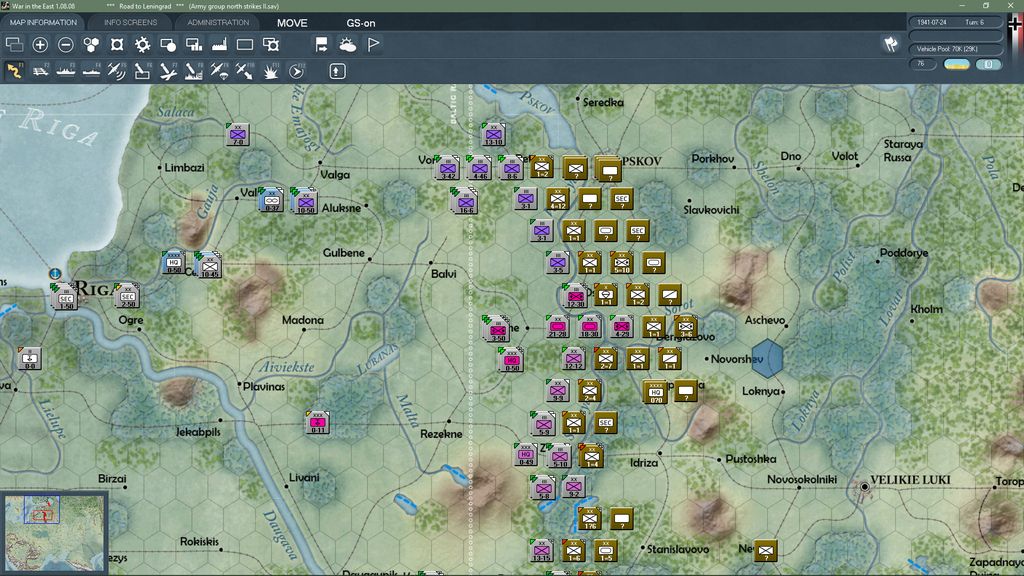The width and height of the screenshot is (1024, 576).
Task: Select the 16-6 unit stack
Action: (465, 200)
